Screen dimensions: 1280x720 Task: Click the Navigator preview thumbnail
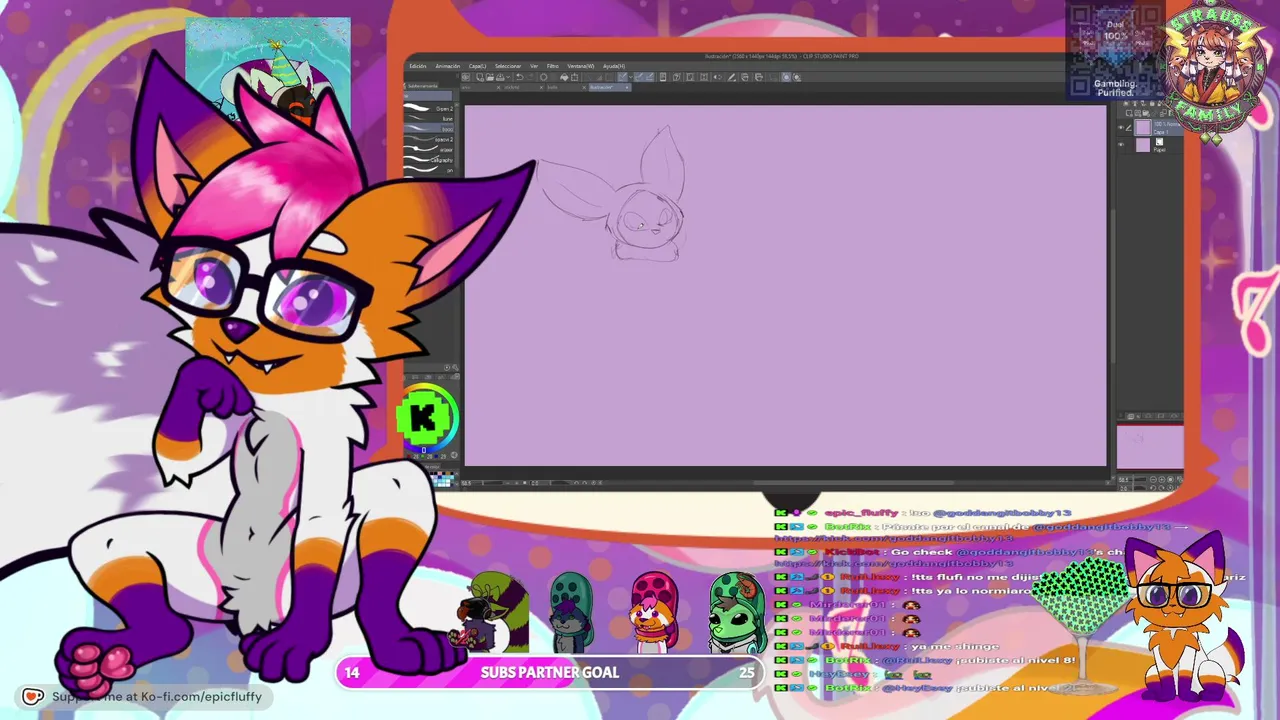point(1150,447)
